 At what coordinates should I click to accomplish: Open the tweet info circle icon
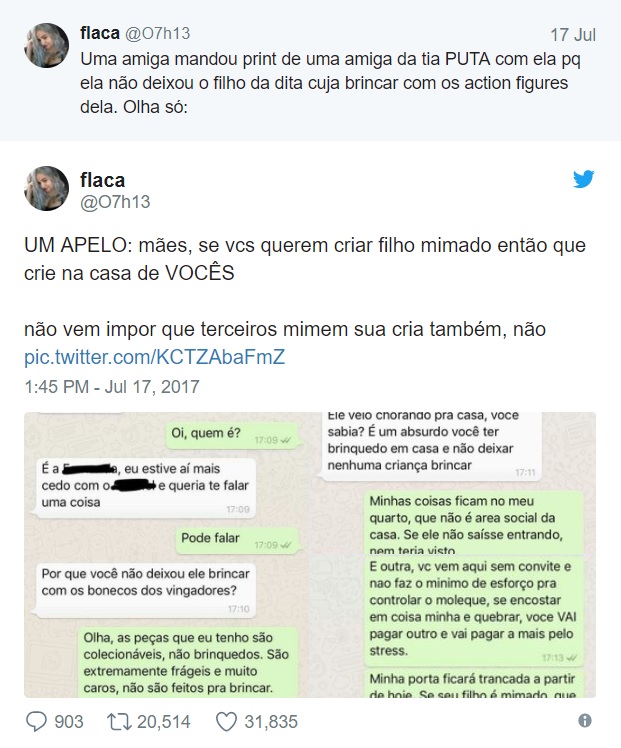coord(585,720)
